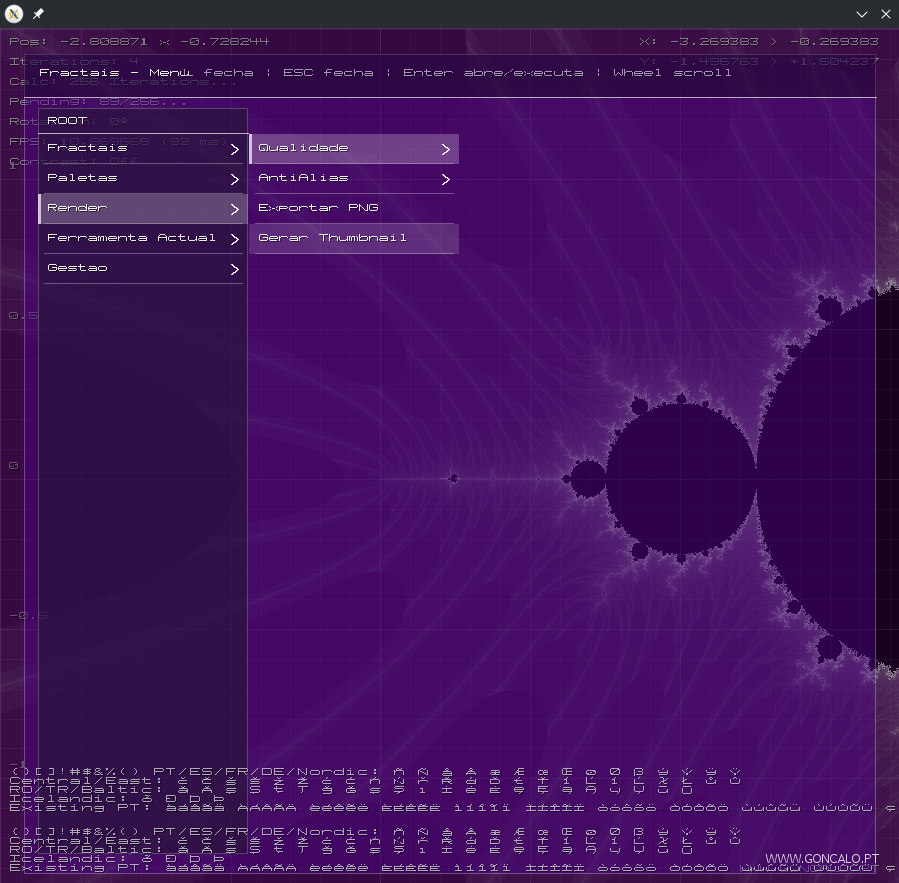Click the 'ESC fecha' hint text
The width and height of the screenshot is (899, 883).
[x=328, y=73]
